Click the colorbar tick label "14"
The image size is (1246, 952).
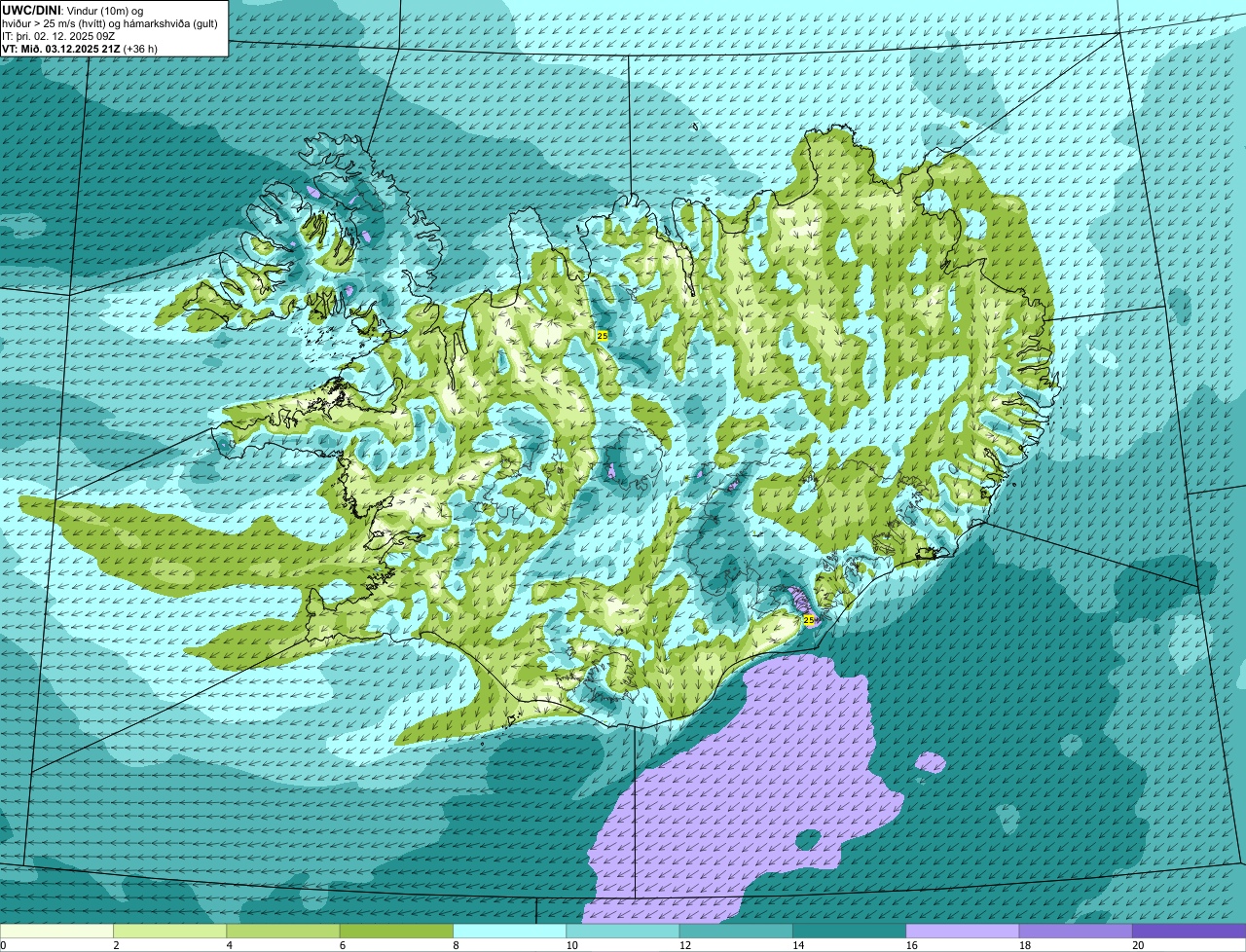798,945
